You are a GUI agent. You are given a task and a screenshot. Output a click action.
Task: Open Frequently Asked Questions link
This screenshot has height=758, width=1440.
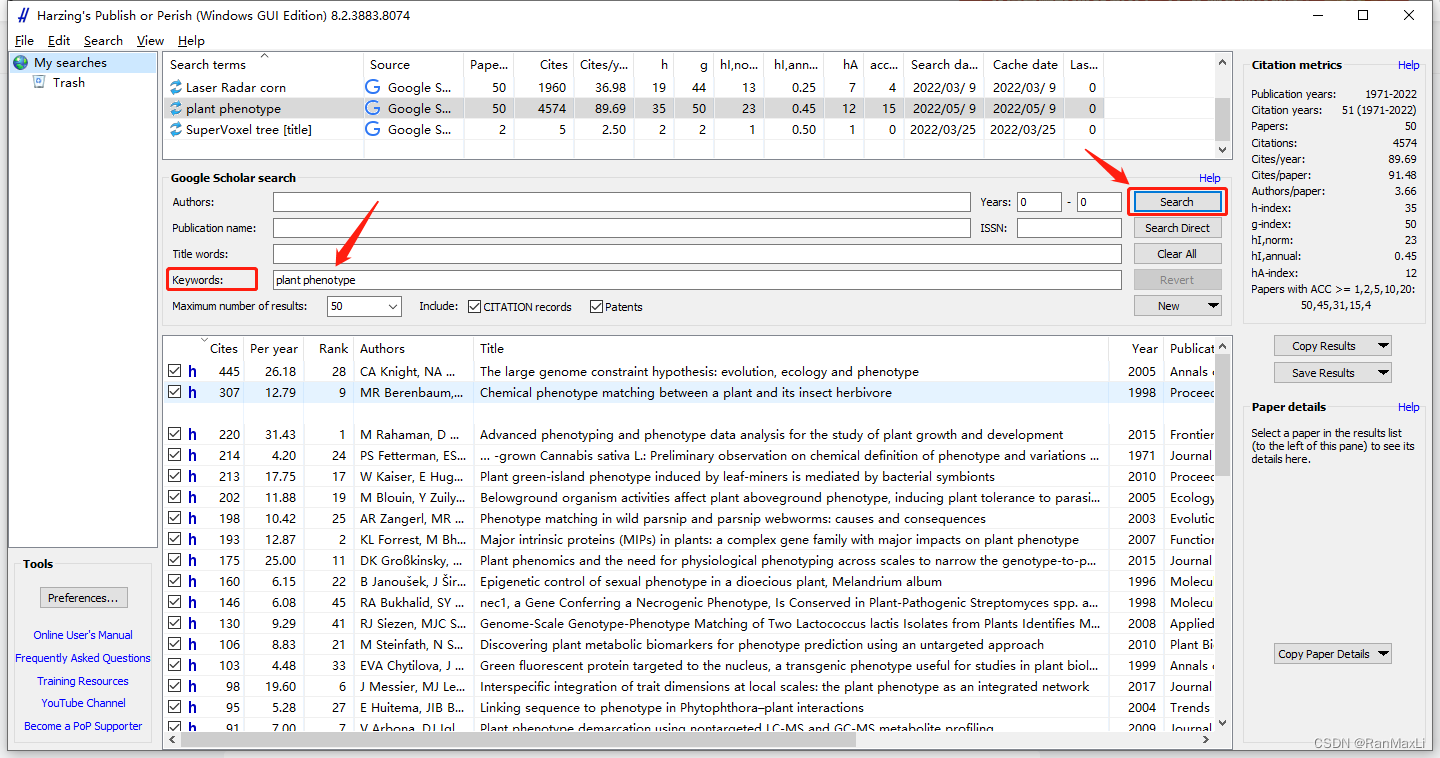pyautogui.click(x=83, y=658)
